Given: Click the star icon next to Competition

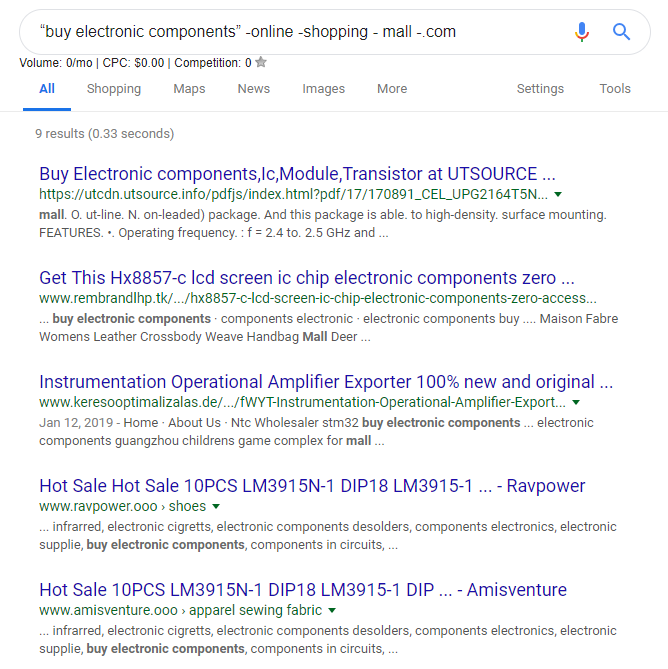Looking at the screenshot, I should point(261,62).
